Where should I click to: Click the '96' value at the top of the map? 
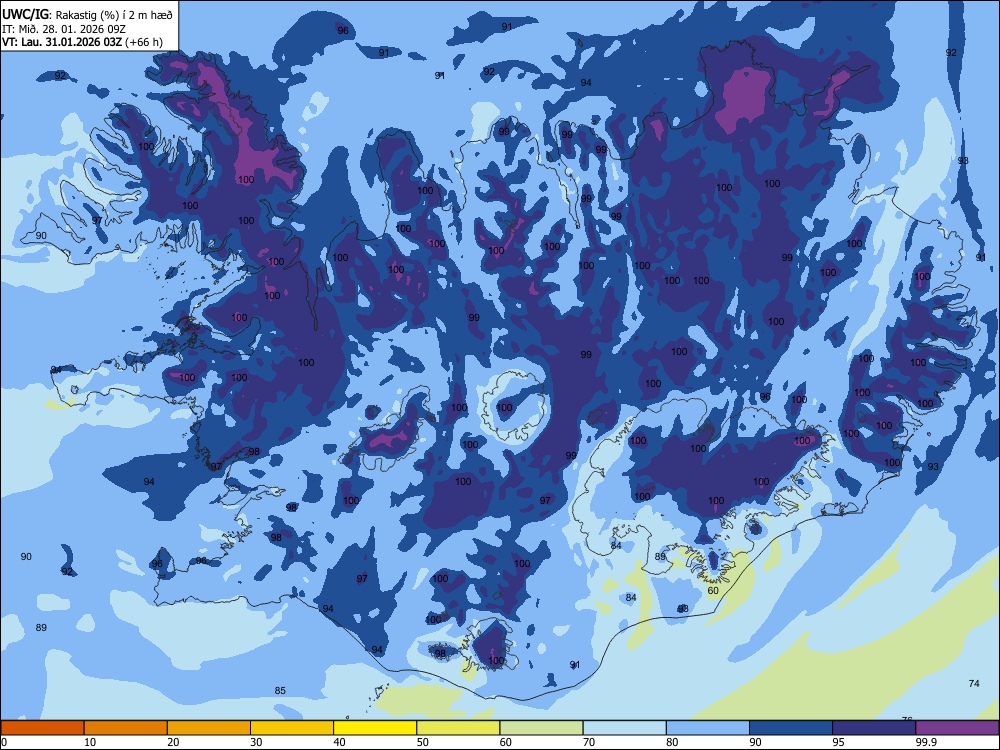pyautogui.click(x=343, y=31)
